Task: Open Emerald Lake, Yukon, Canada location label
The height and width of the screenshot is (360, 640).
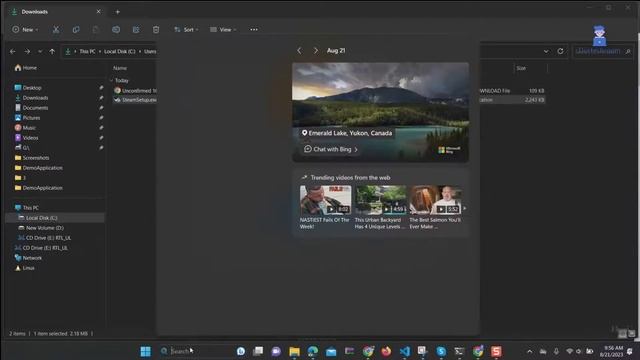Action: point(347,133)
